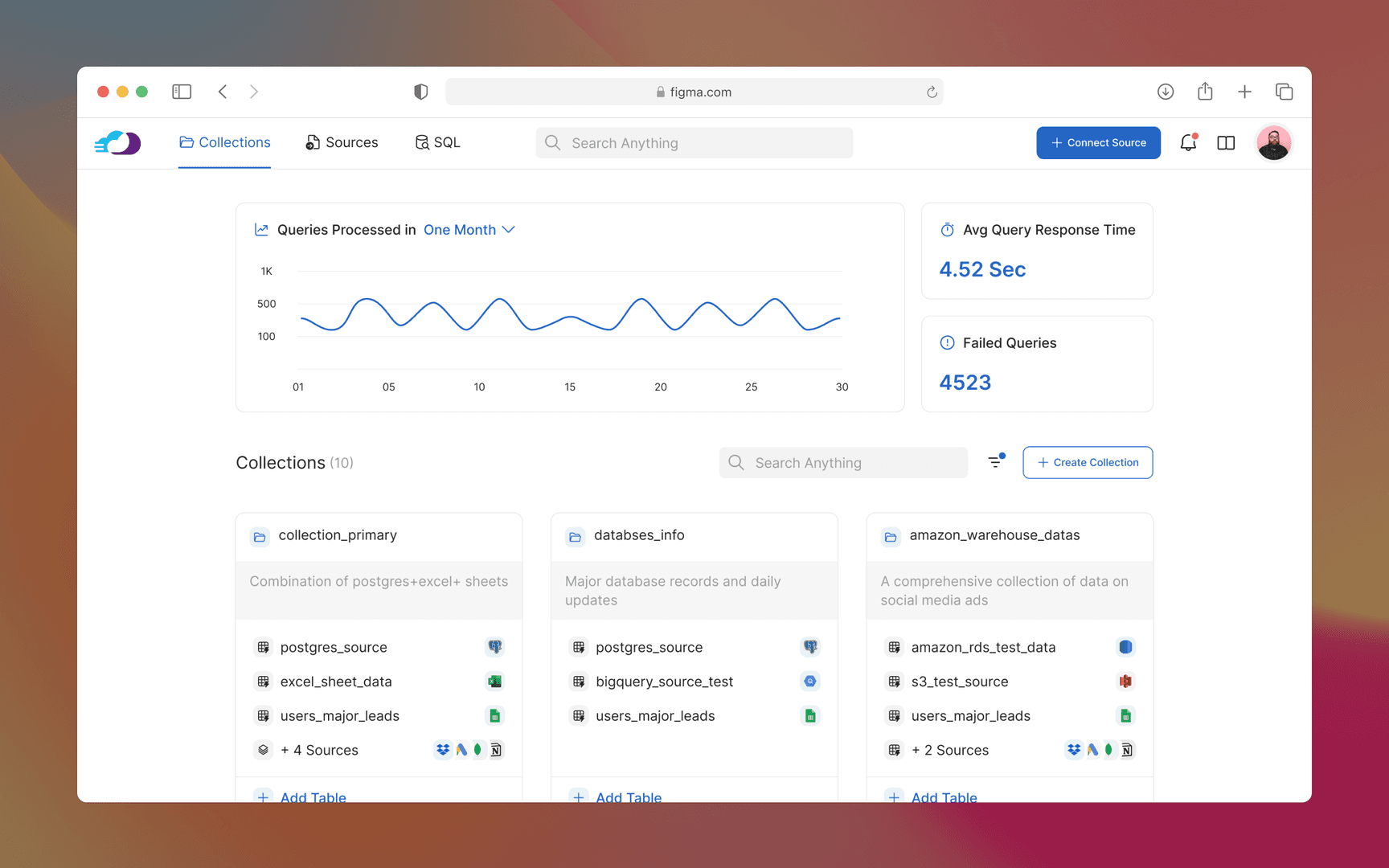Click Create Collection
Screen dimensions: 1389x868
coord(1087,462)
